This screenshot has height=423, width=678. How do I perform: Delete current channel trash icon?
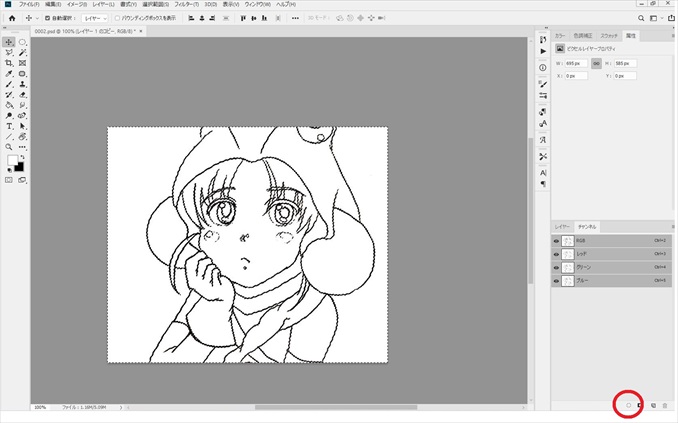[665, 405]
